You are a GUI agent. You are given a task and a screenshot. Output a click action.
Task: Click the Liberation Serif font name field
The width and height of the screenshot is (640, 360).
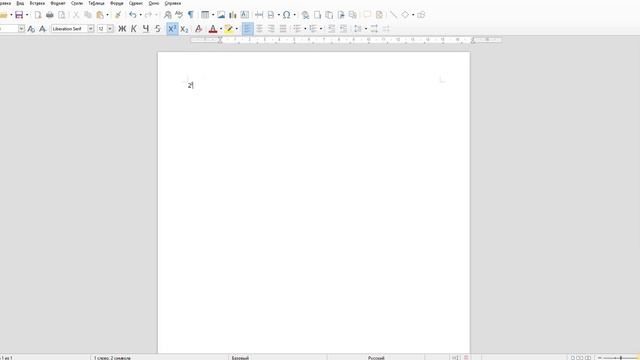click(69, 29)
